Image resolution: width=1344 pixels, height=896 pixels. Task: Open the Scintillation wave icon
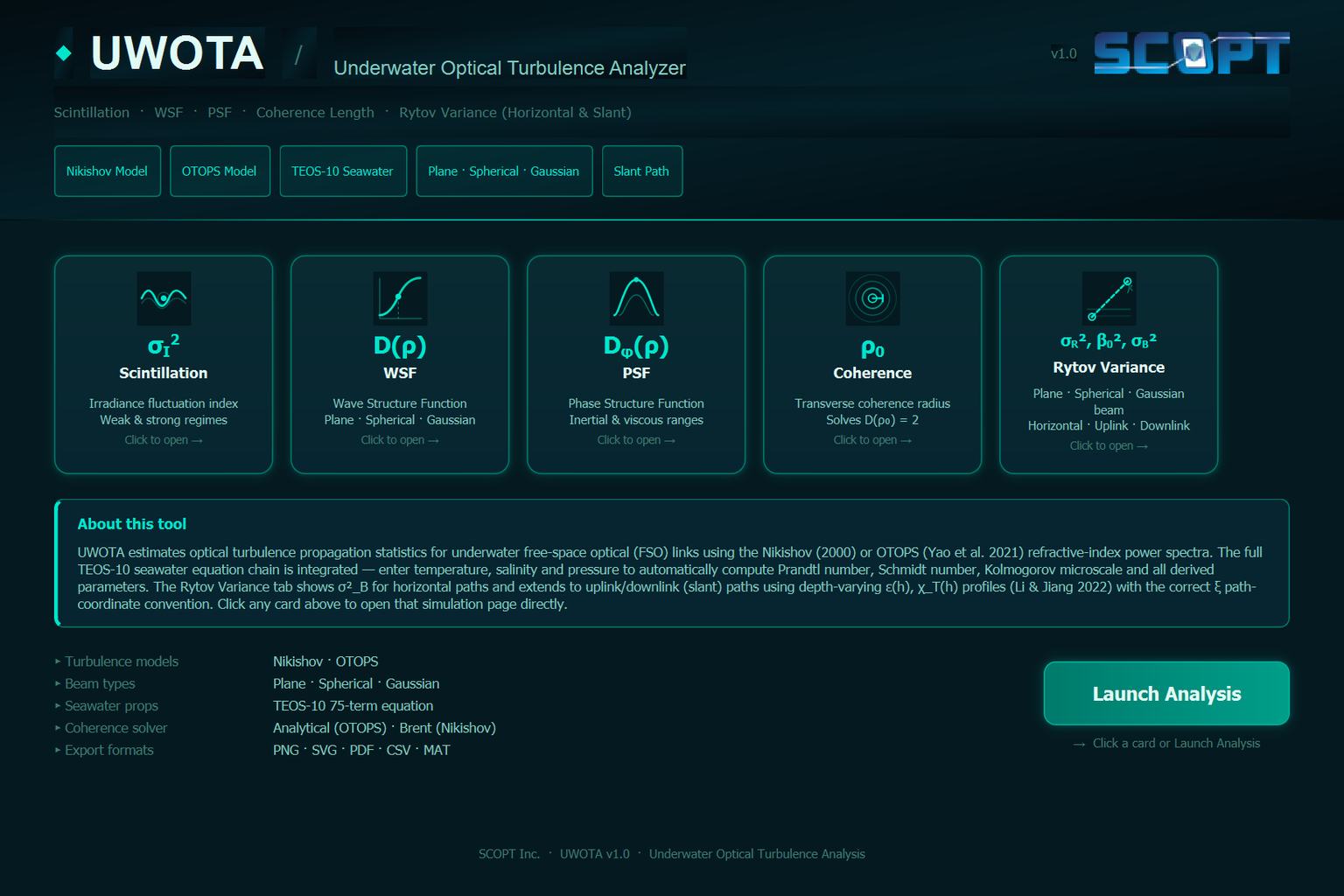point(164,298)
